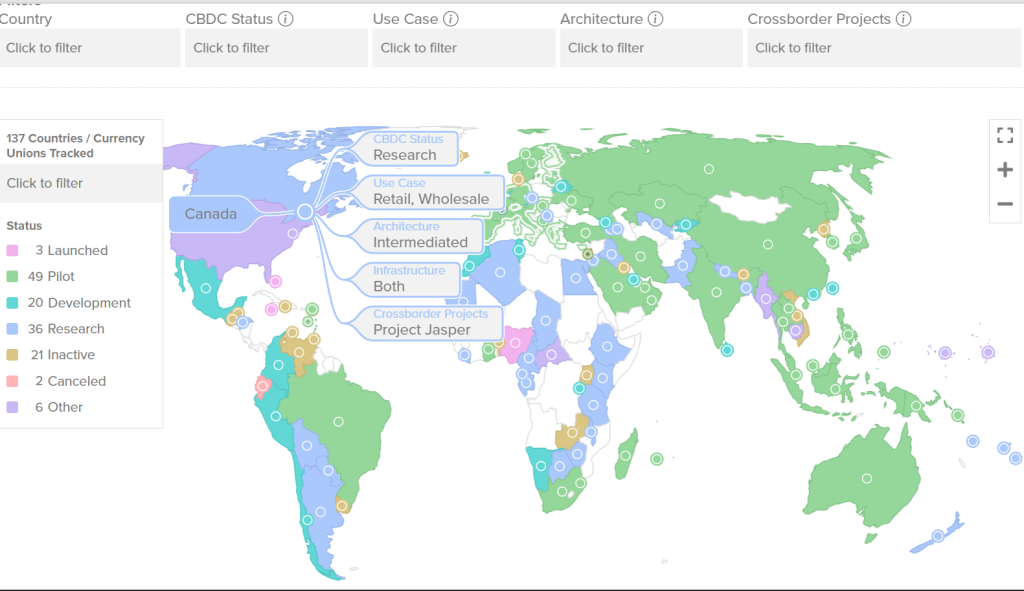Click the fullscreen map icon

[1005, 136]
